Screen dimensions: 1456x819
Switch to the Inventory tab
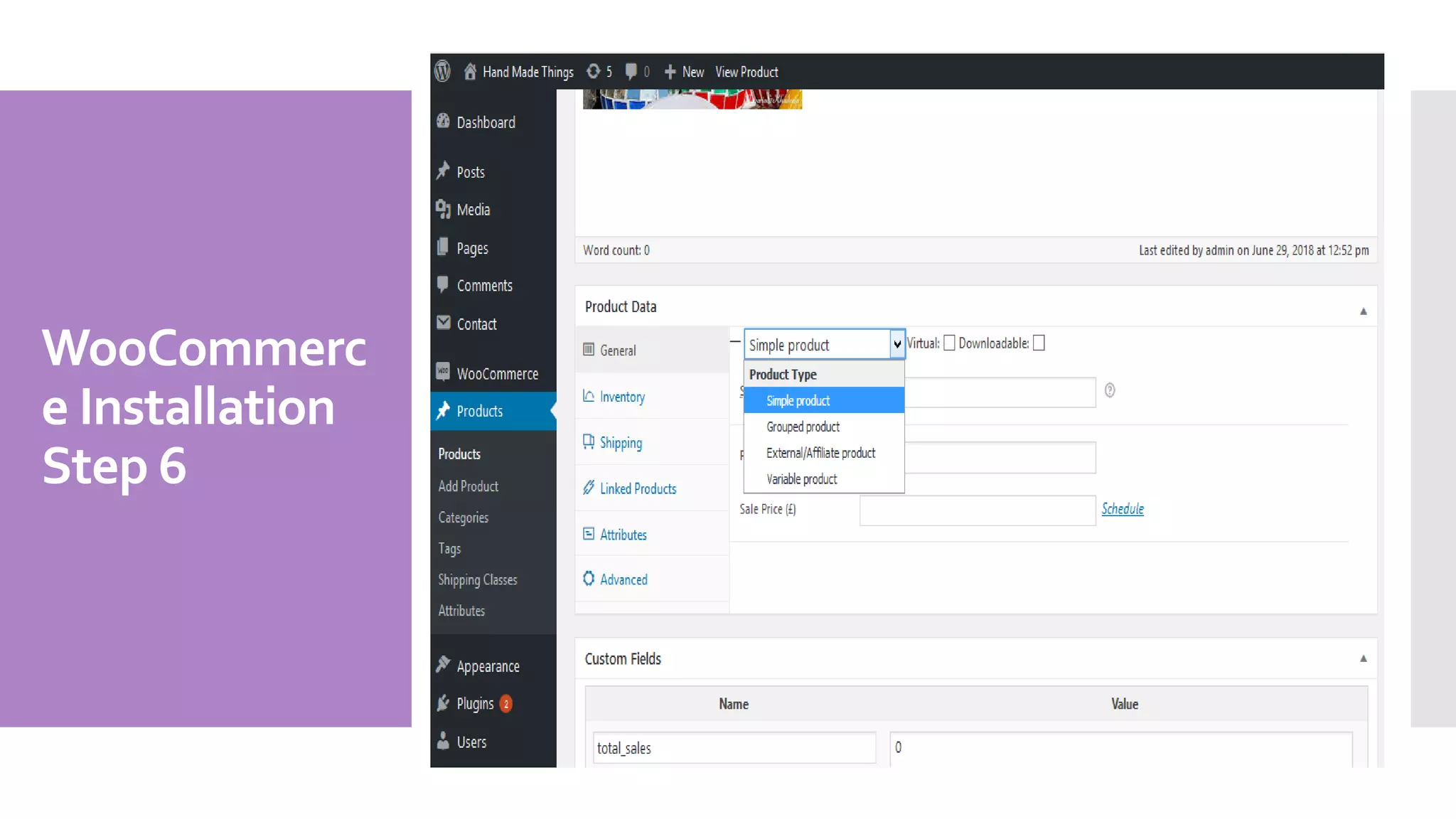tap(622, 397)
